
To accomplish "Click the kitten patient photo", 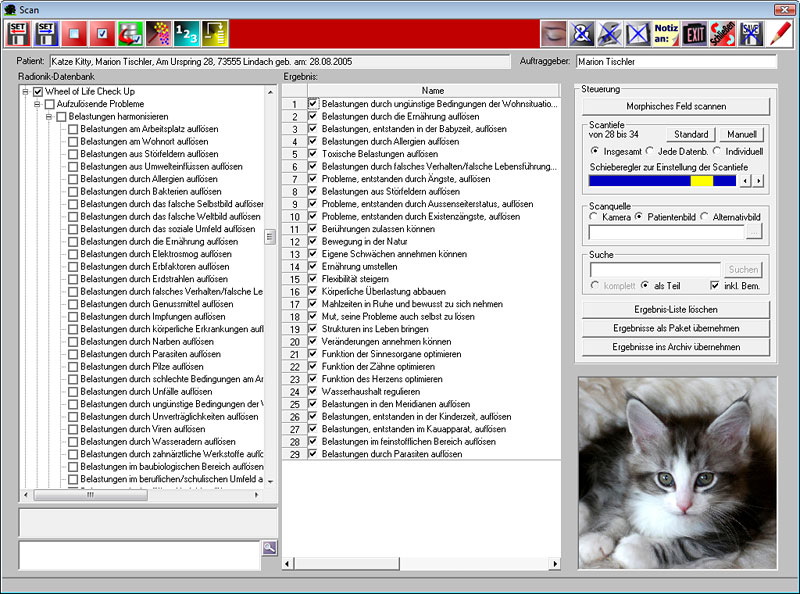I will [x=678, y=473].
